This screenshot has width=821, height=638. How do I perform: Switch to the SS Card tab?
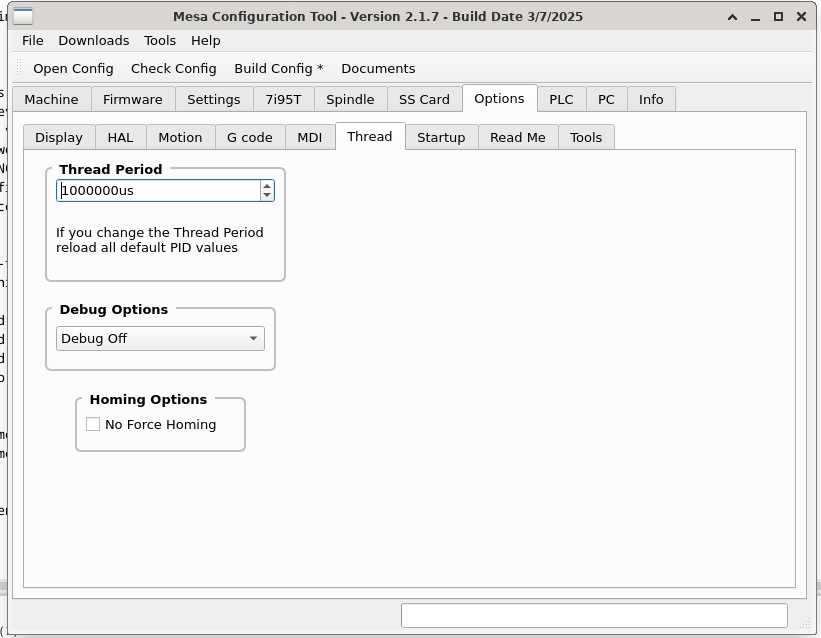[424, 100]
